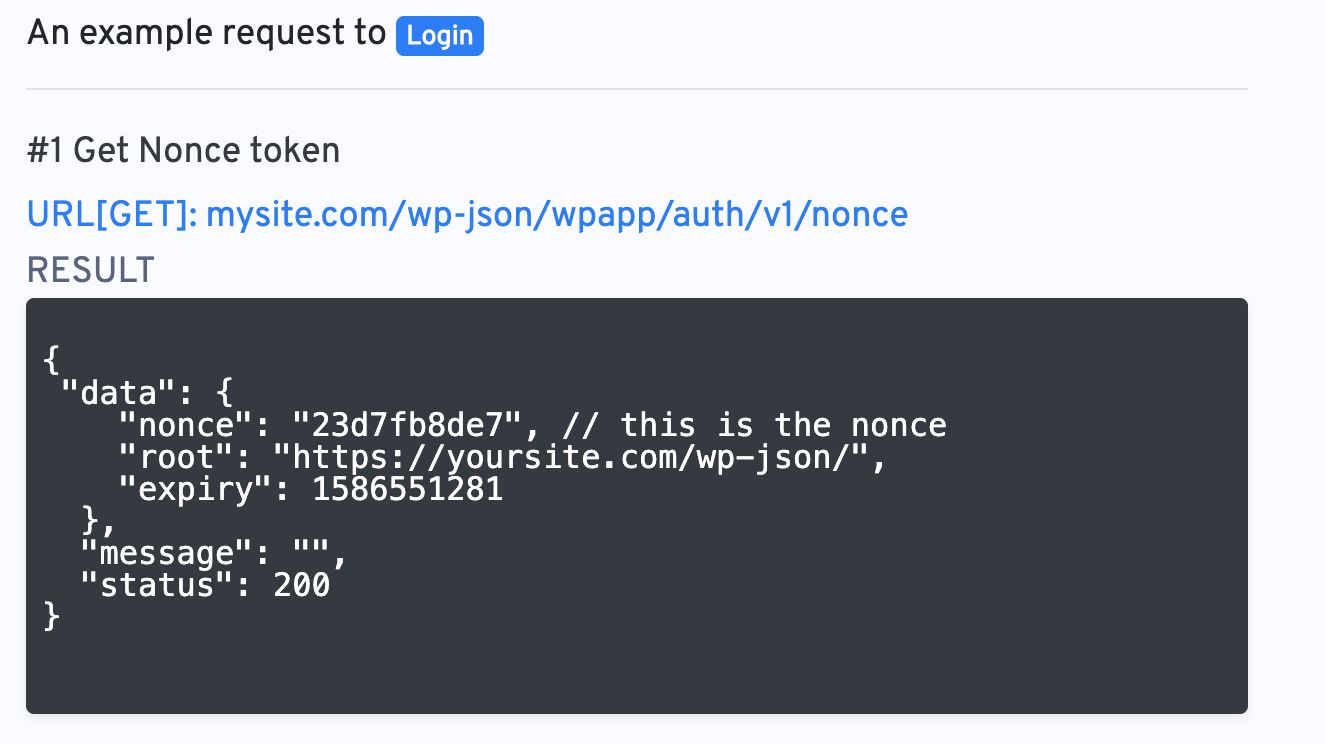This screenshot has width=1326, height=744.
Task: Click the URL[GET]: prefix of endpoint link
Action: tap(112, 214)
